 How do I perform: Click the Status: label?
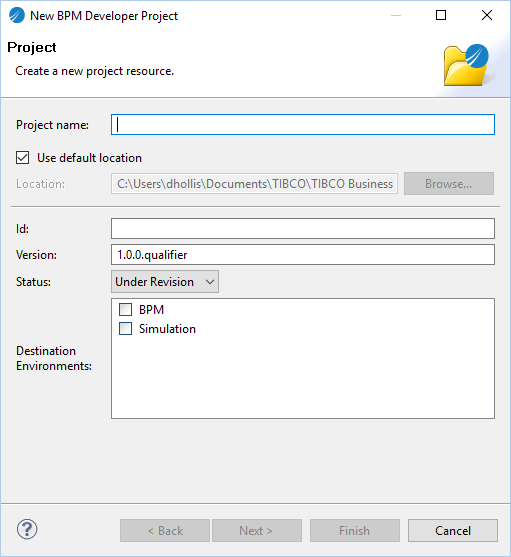coord(33,282)
